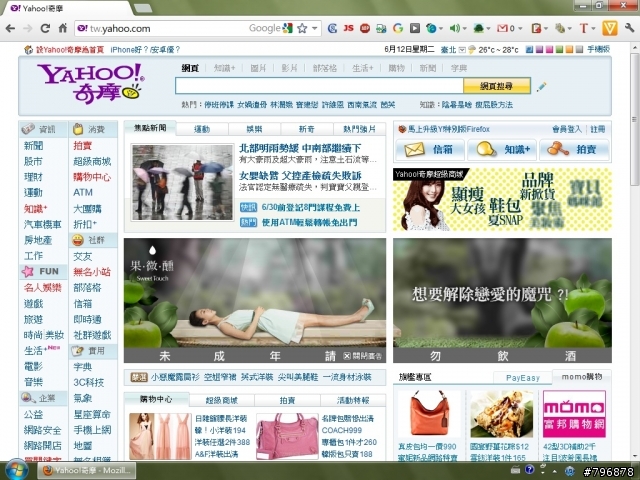The width and height of the screenshot is (640, 480).
Task: Select the 圖片 search category tab
Action: tap(258, 68)
